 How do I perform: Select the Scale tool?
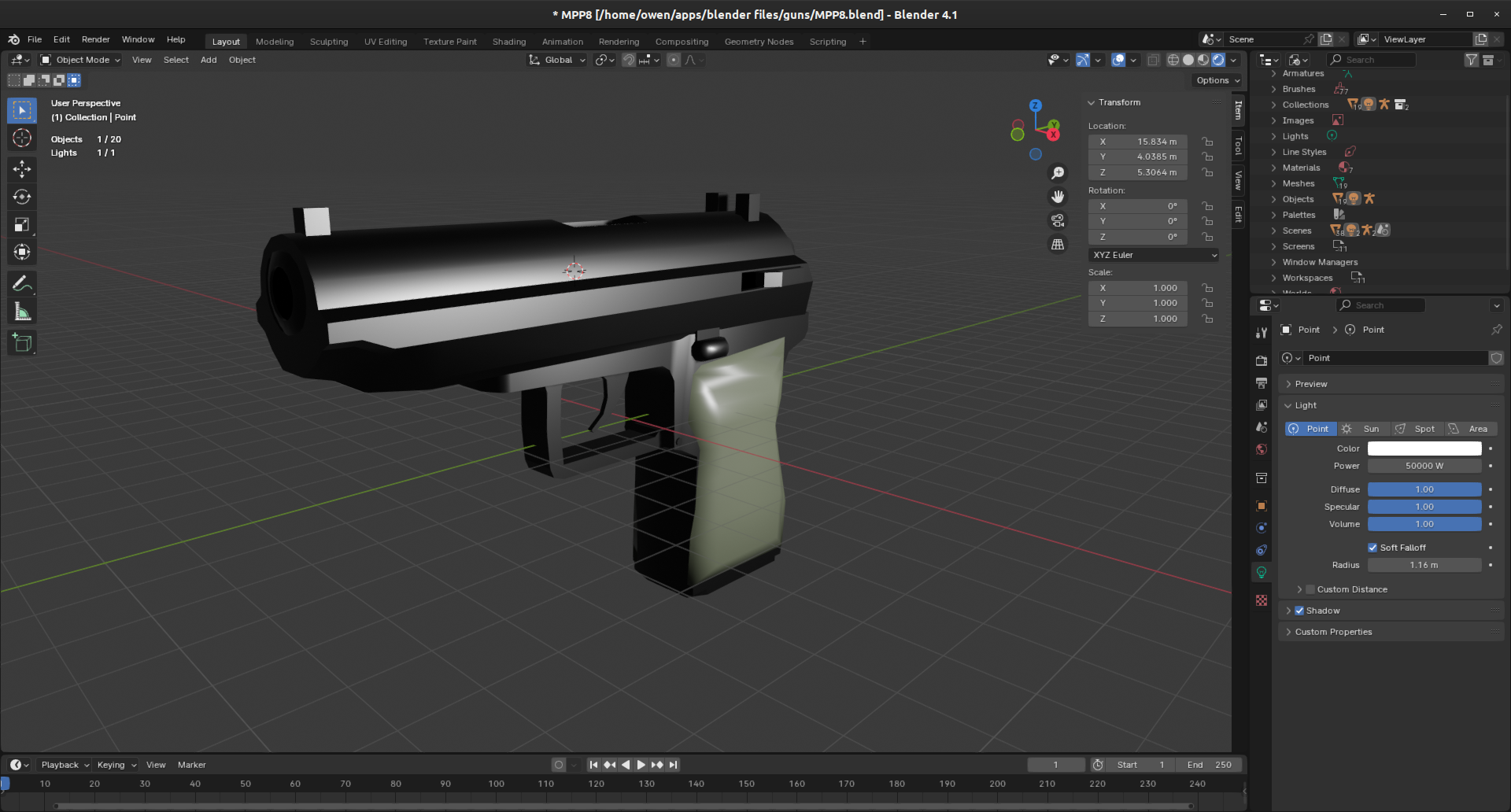pos(22,224)
